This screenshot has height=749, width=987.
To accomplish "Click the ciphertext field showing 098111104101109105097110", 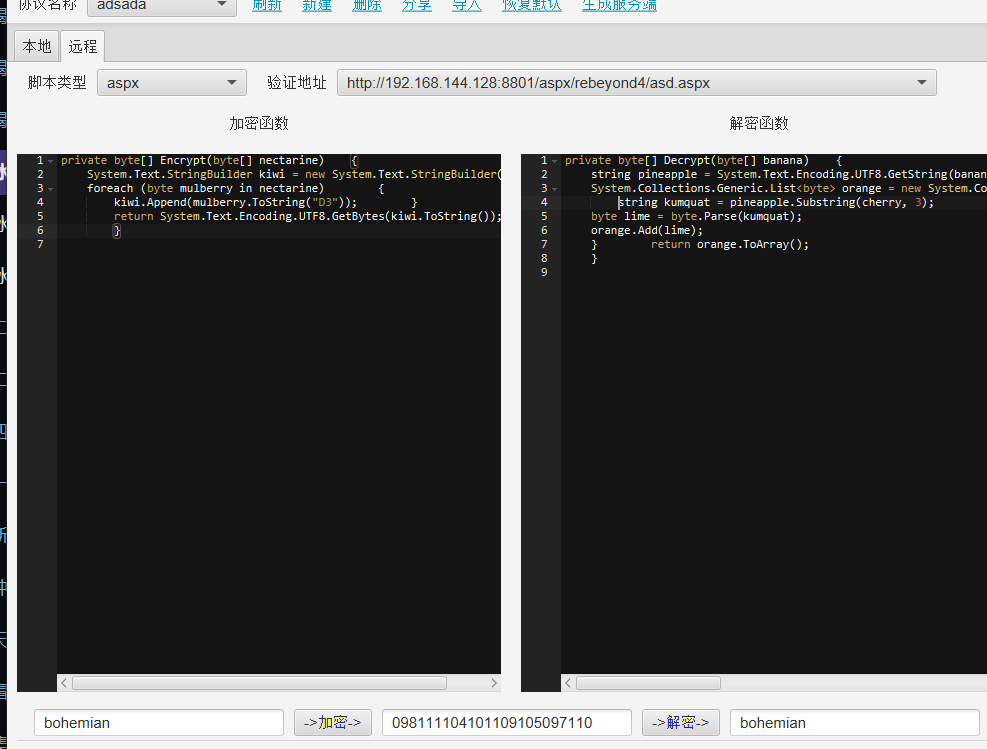I will coord(506,722).
